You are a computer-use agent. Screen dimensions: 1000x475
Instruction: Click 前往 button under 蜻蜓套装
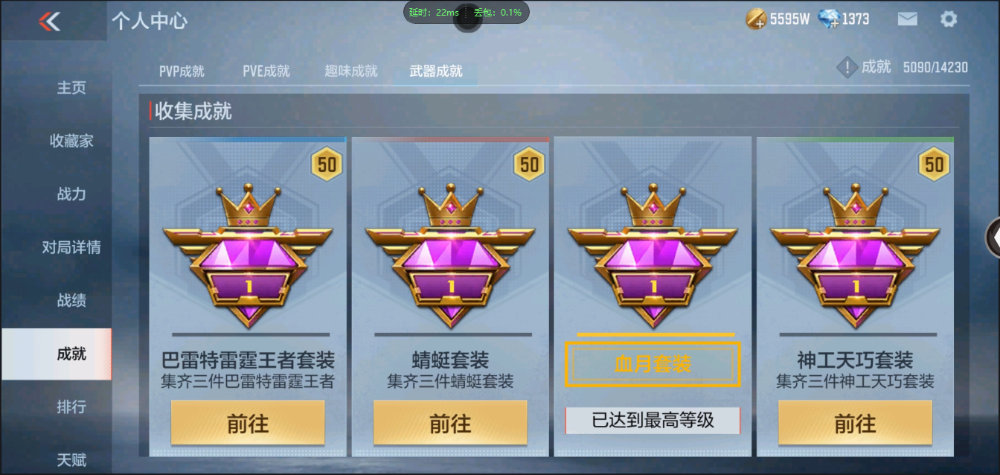(x=450, y=423)
